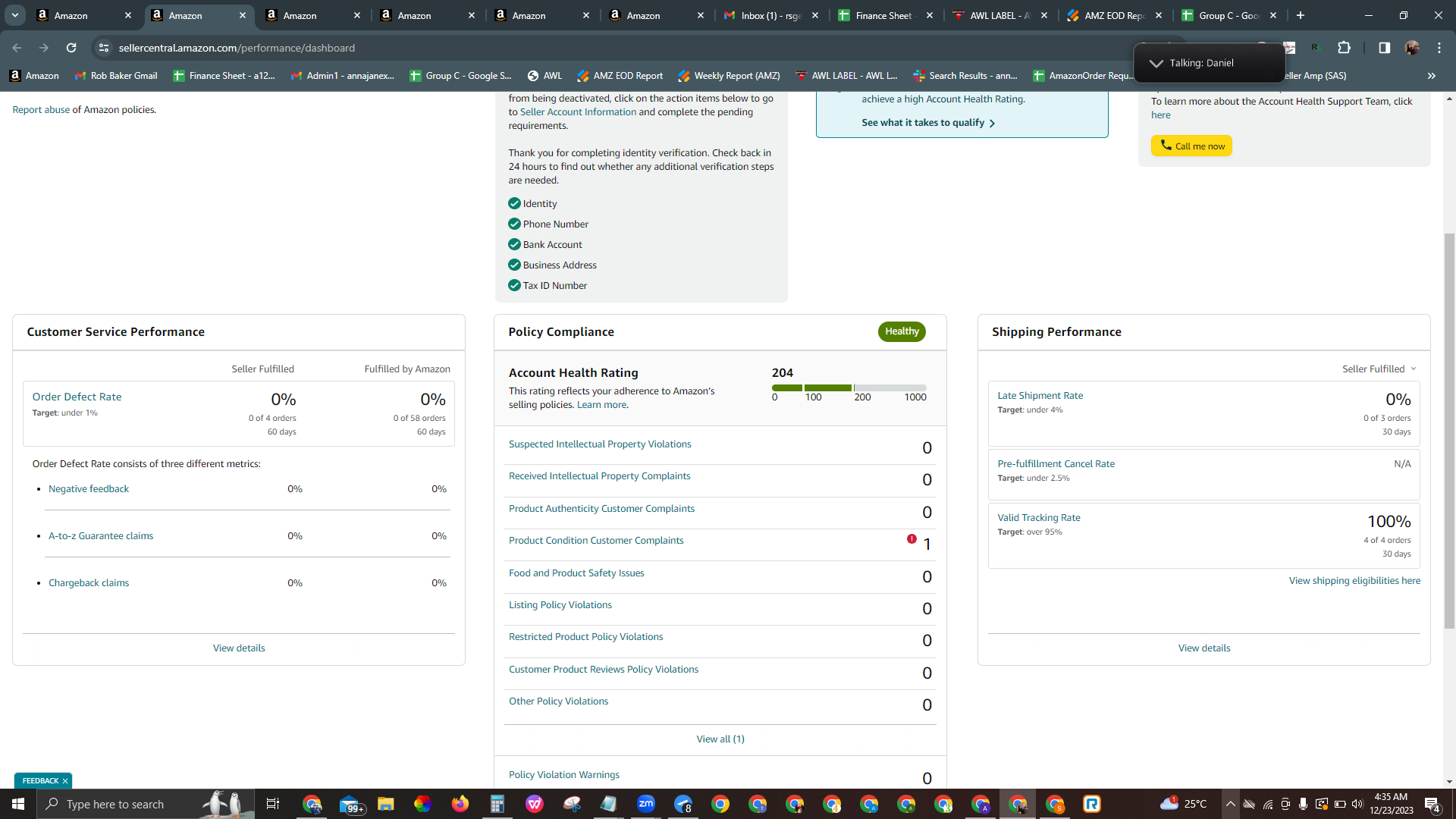
Task: Open See what it takes to qualify
Action: [x=928, y=123]
